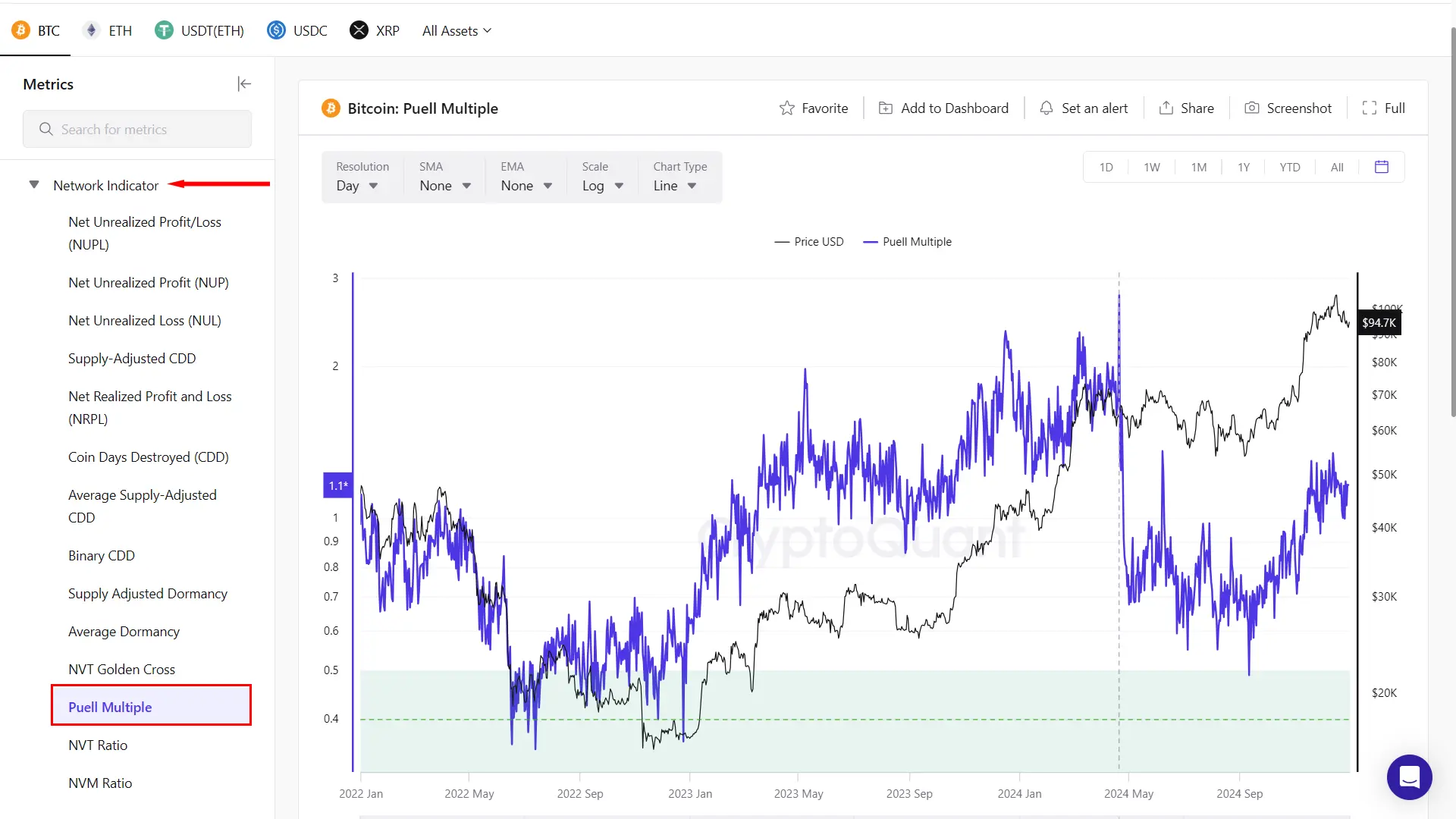This screenshot has width=1456, height=819.
Task: Select the YTD time range
Action: [1290, 167]
